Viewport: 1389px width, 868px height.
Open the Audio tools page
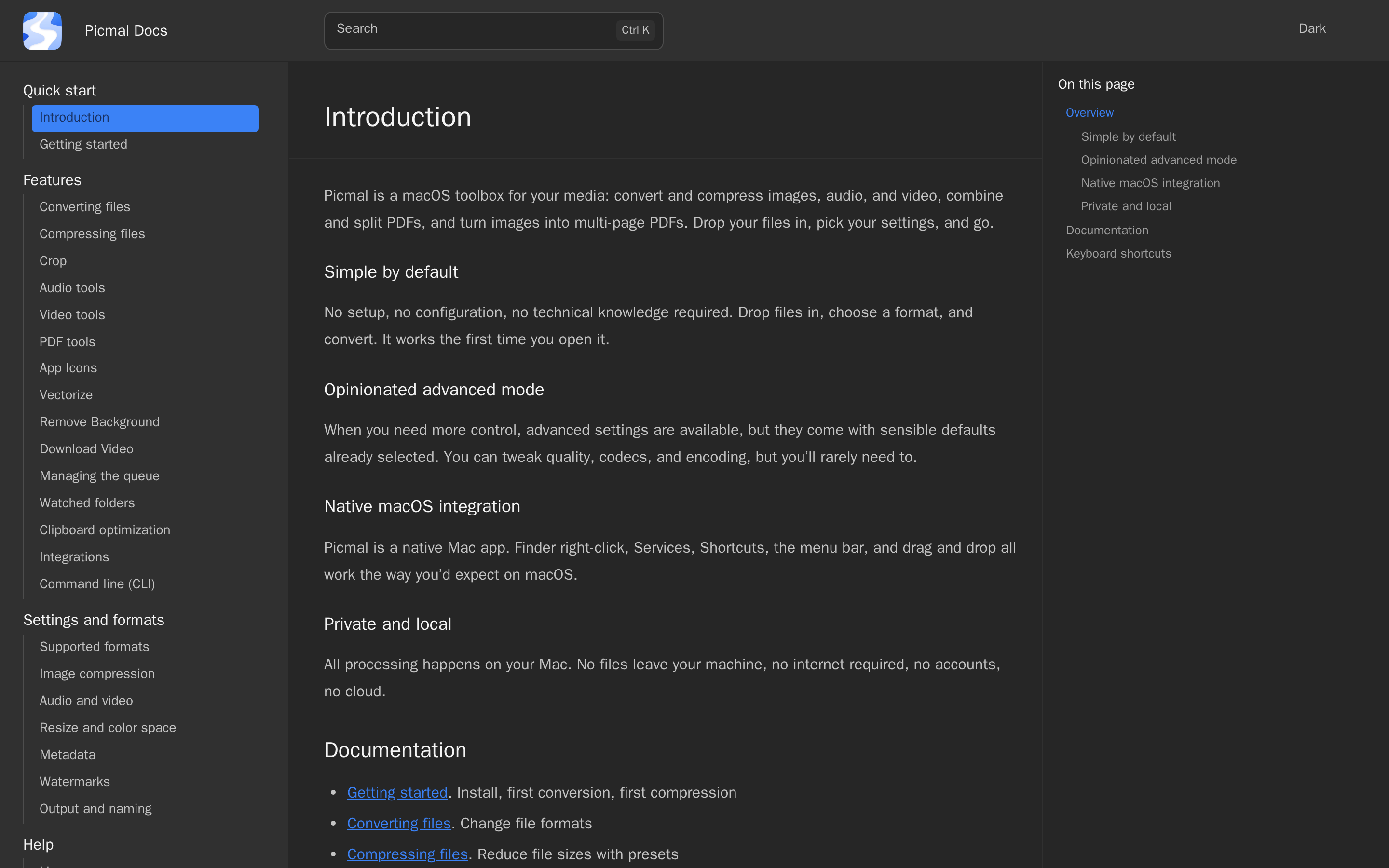(x=72, y=287)
